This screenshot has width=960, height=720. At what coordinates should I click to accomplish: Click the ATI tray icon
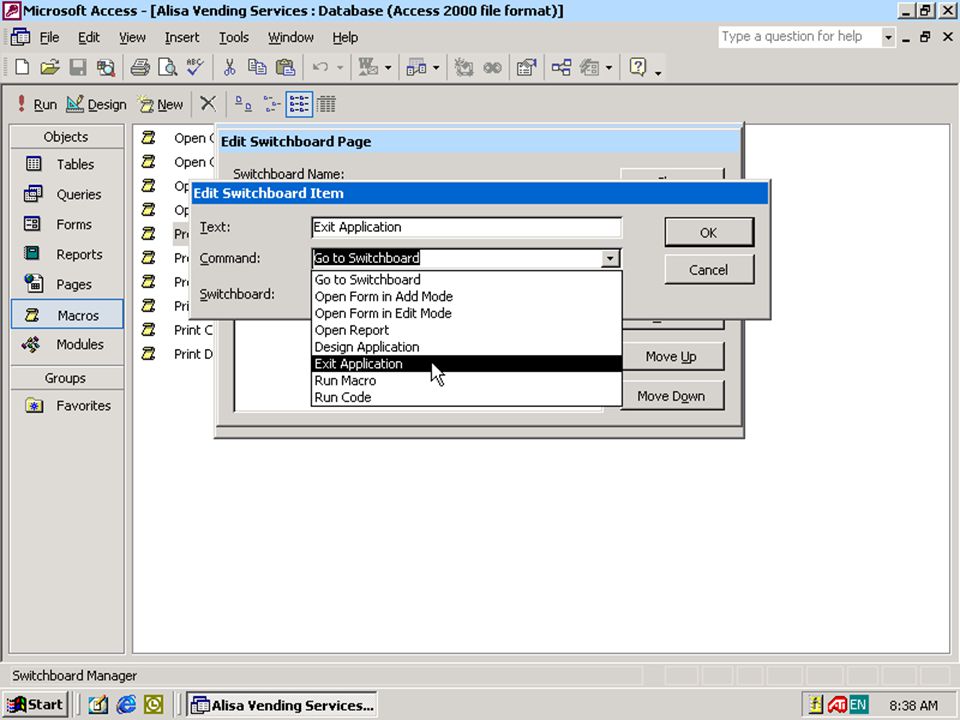click(x=836, y=705)
